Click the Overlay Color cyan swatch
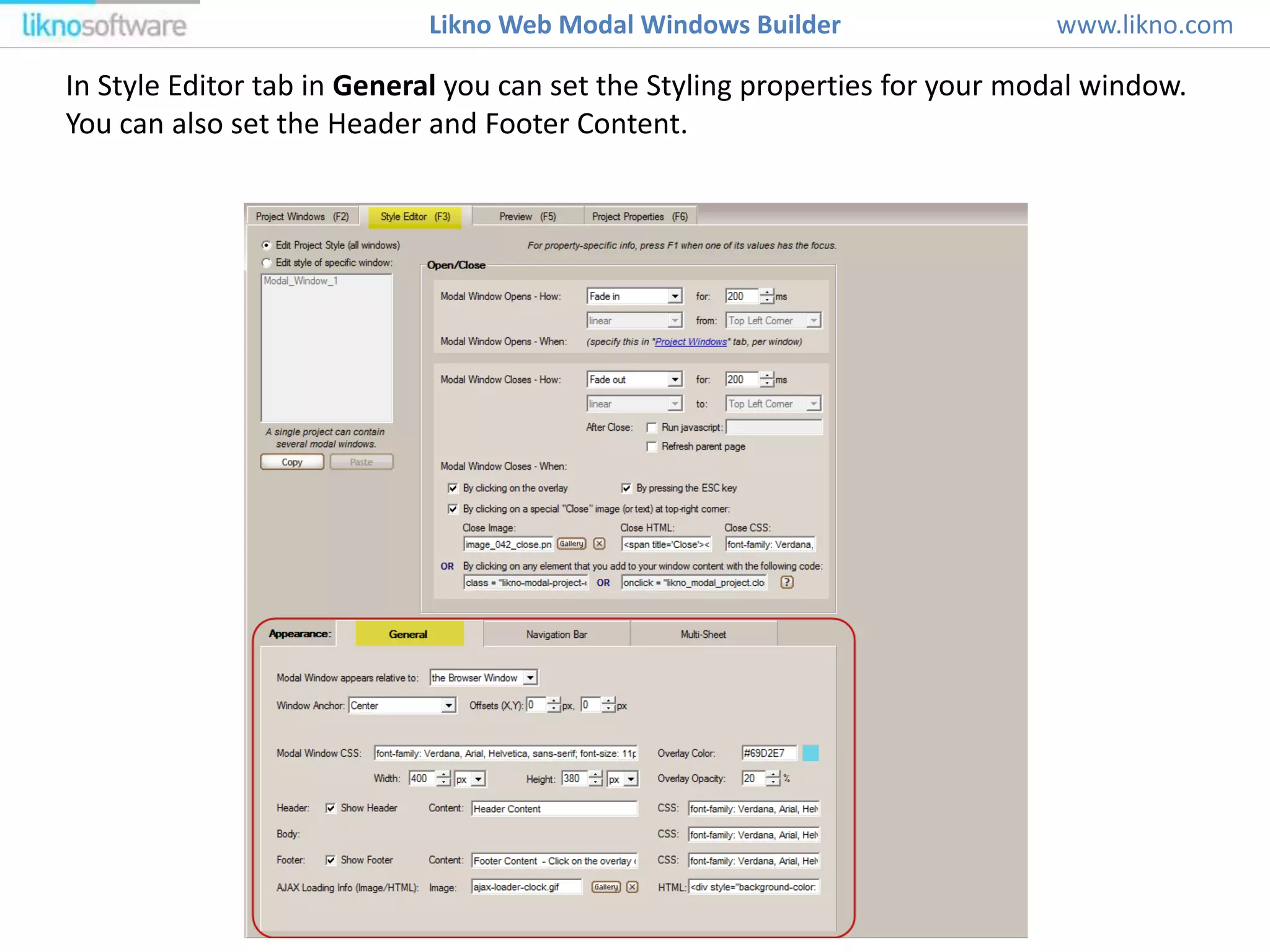Viewport: 1270px width, 952px height. pos(810,753)
